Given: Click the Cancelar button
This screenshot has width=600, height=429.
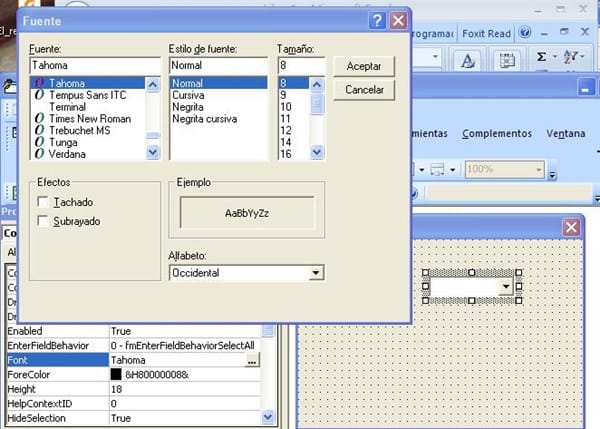Looking at the screenshot, I should [364, 90].
